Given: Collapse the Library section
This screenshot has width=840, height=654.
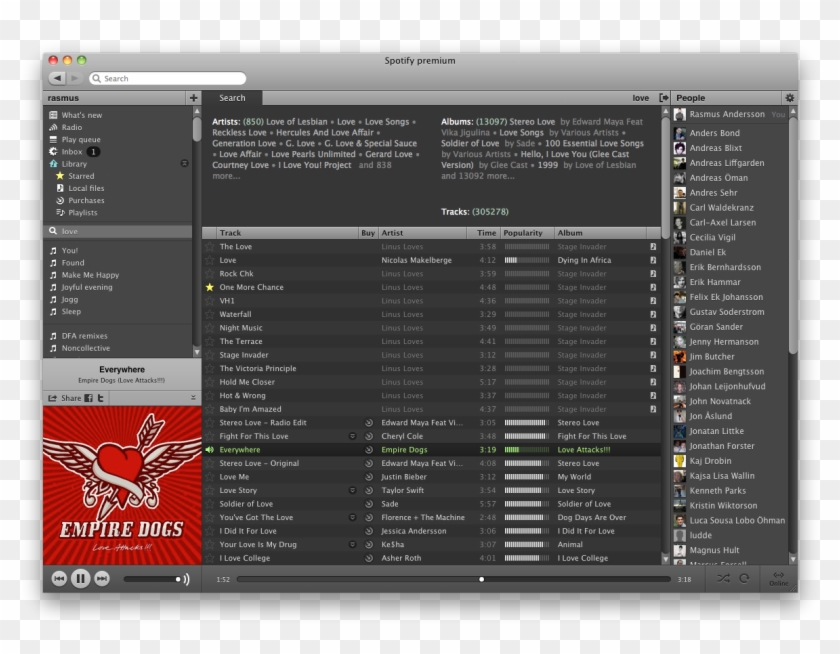Looking at the screenshot, I should click(184, 163).
